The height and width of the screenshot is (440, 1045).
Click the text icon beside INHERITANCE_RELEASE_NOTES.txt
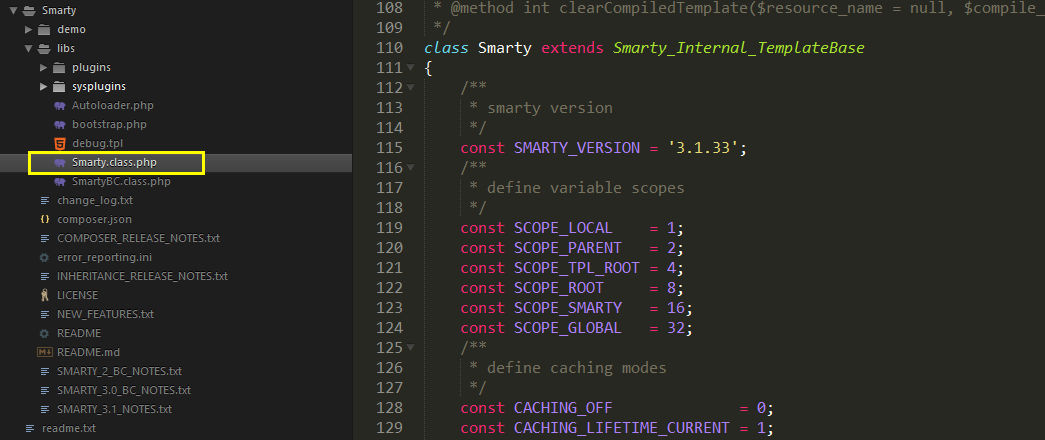coord(45,276)
